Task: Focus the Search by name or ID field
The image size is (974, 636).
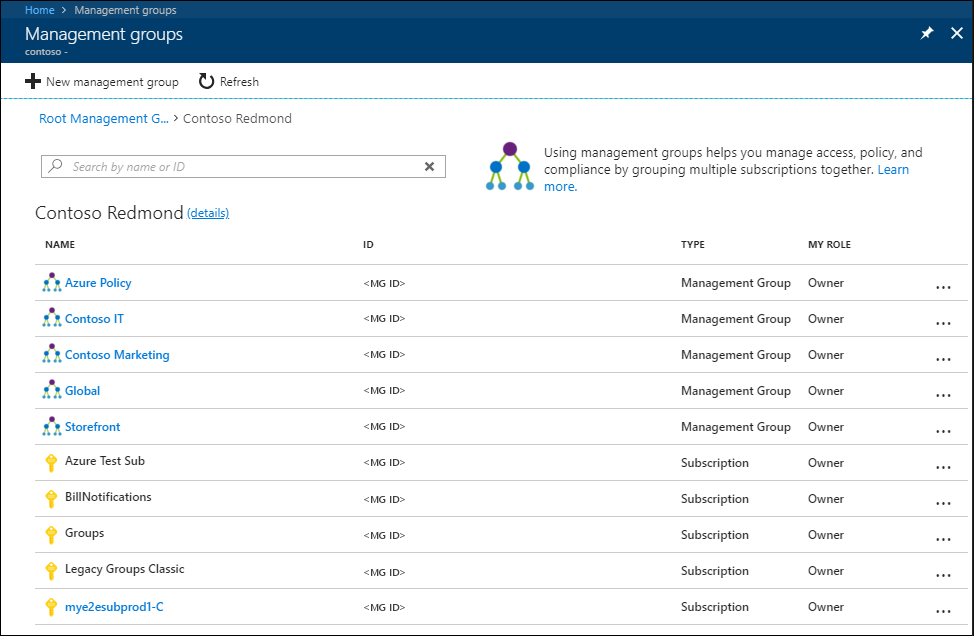Action: tap(243, 166)
